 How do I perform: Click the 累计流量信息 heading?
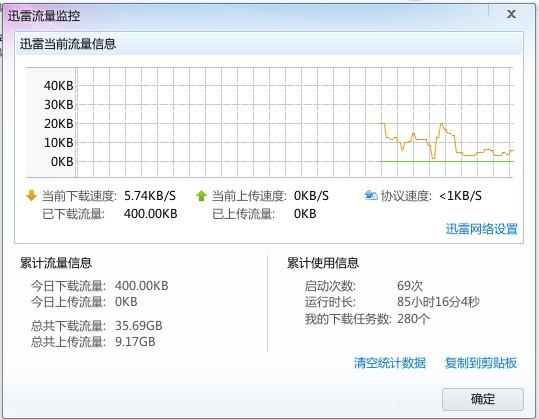pyautogui.click(x=56, y=263)
